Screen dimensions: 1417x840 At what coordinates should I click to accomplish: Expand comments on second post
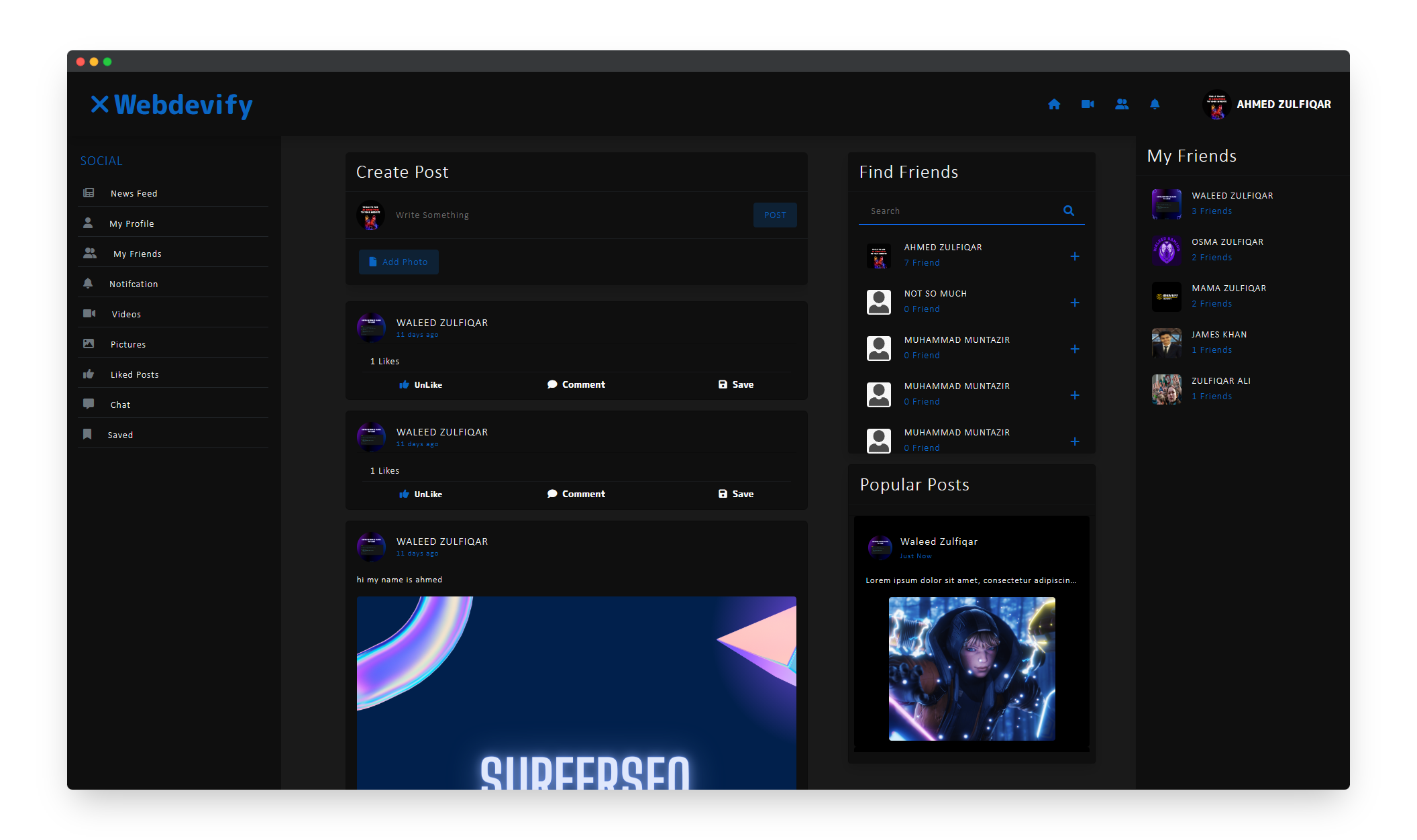click(x=576, y=494)
